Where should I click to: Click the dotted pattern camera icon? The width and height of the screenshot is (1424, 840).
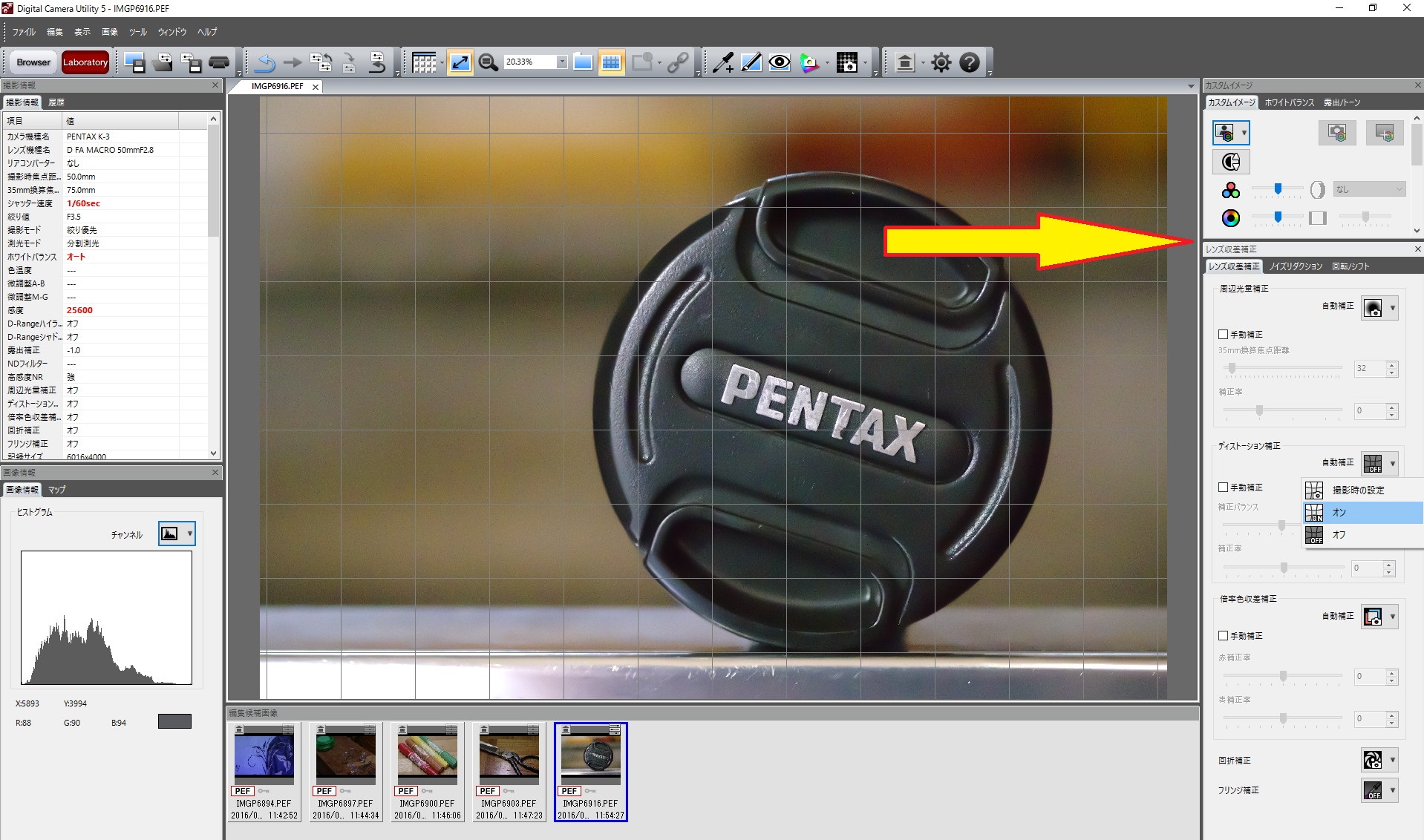(847, 62)
